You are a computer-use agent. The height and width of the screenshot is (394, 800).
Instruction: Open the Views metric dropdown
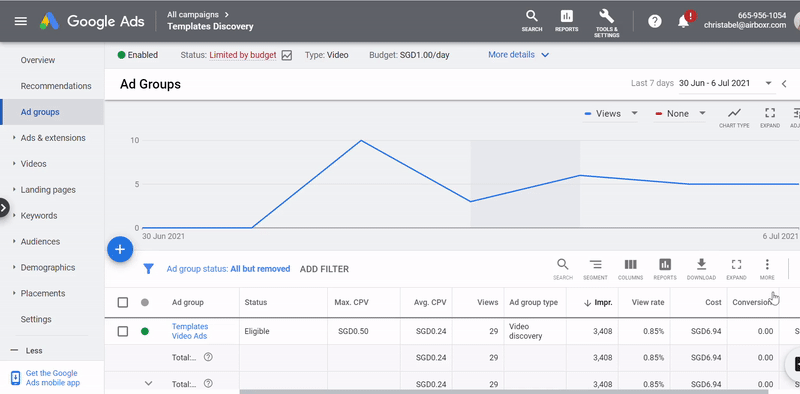(611, 113)
